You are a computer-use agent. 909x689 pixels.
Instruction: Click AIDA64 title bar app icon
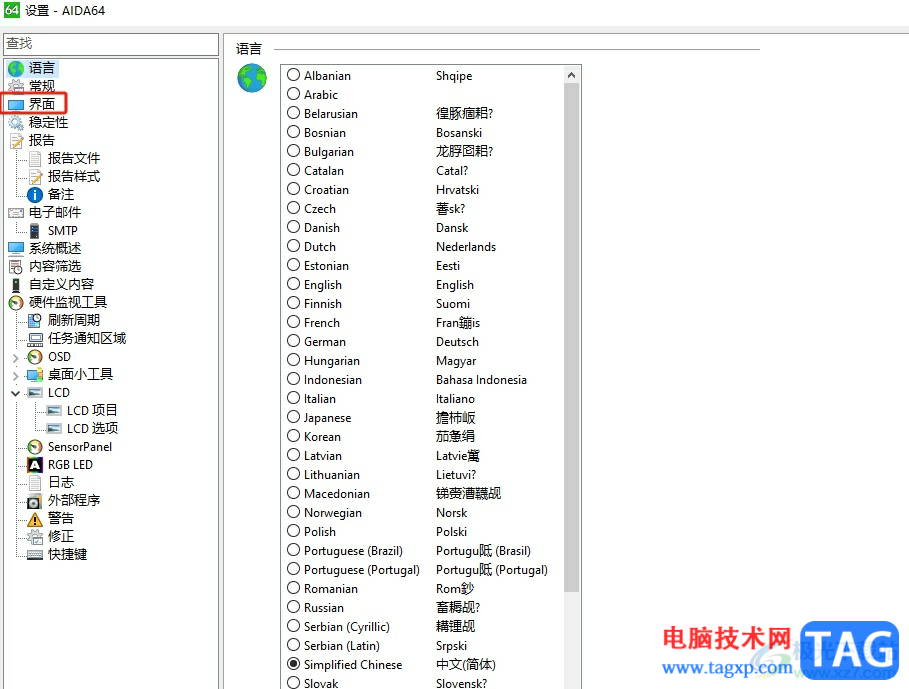[x=12, y=10]
